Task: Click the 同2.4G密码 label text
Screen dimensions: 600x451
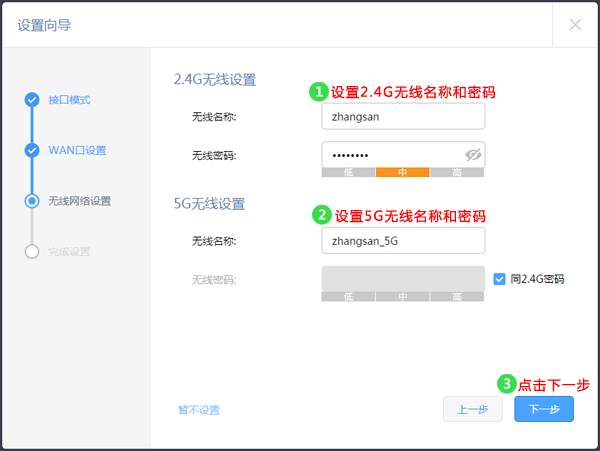Action: (537, 279)
